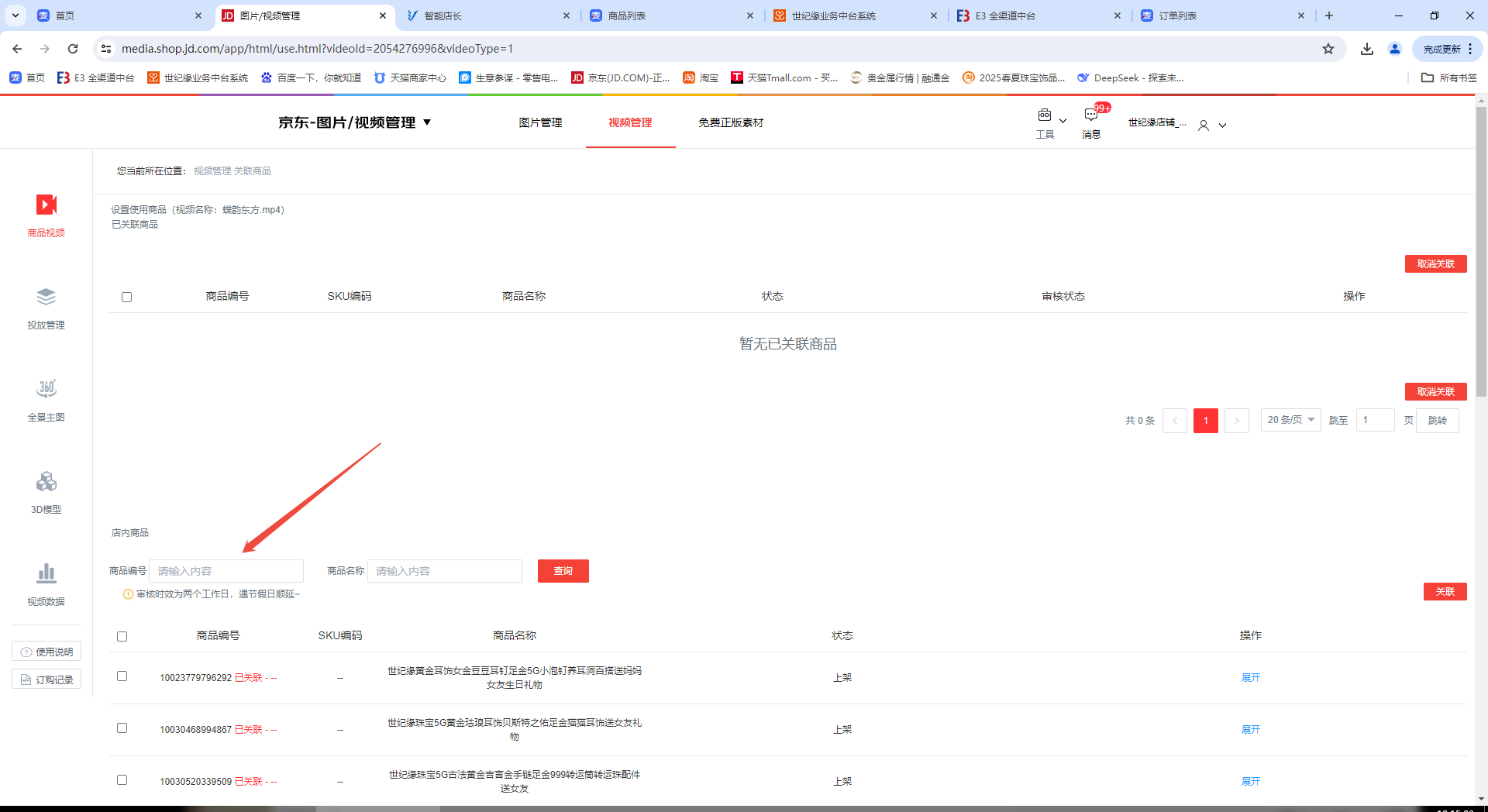Open 投放管理 in the sidebar

point(46,298)
